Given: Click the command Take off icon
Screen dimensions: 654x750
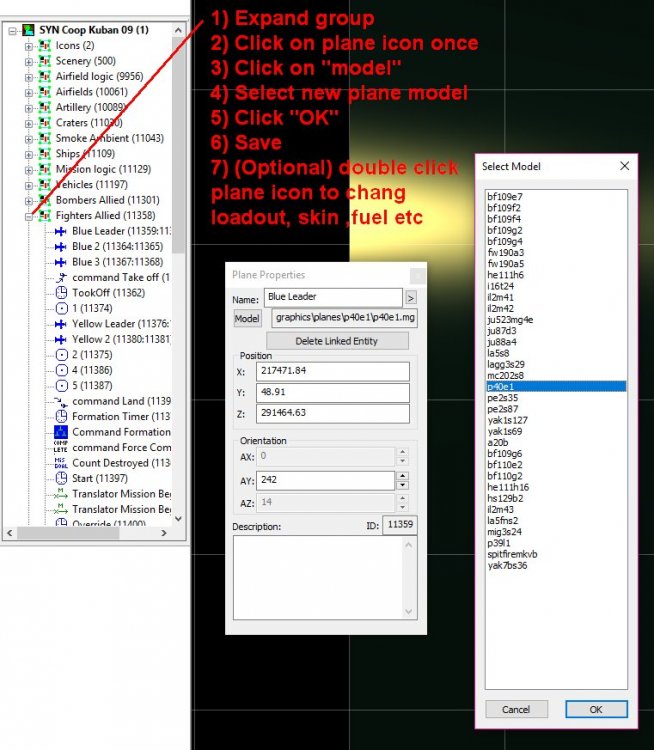Looking at the screenshot, I should coord(59,277).
